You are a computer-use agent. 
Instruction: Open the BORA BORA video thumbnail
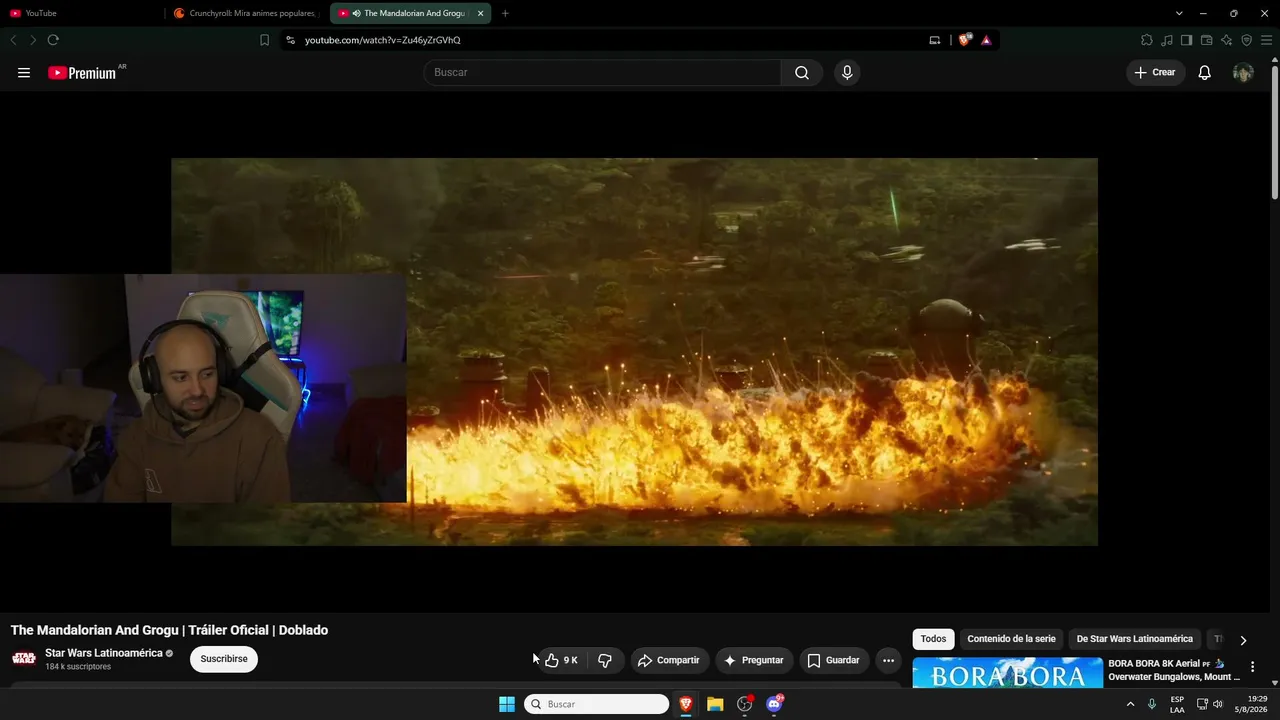pyautogui.click(x=1007, y=673)
